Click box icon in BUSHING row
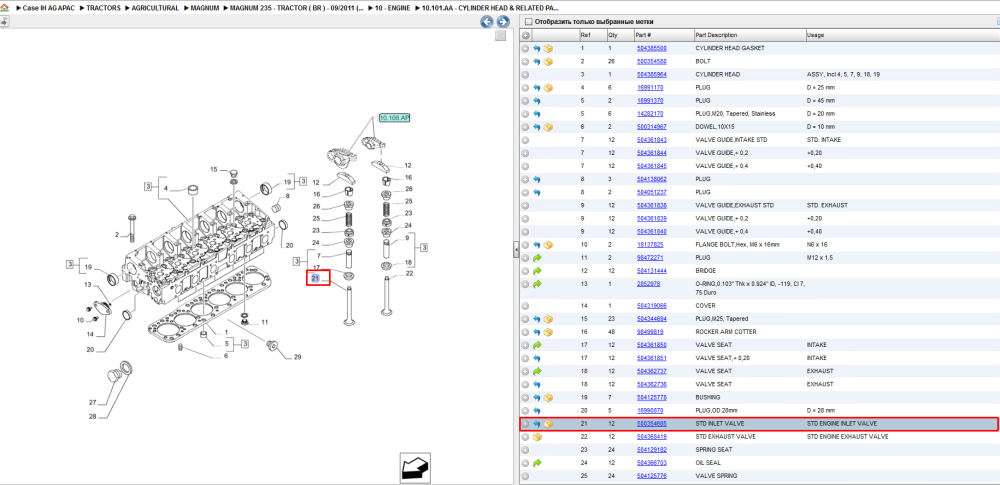The height and width of the screenshot is (485, 1000). (x=548, y=397)
